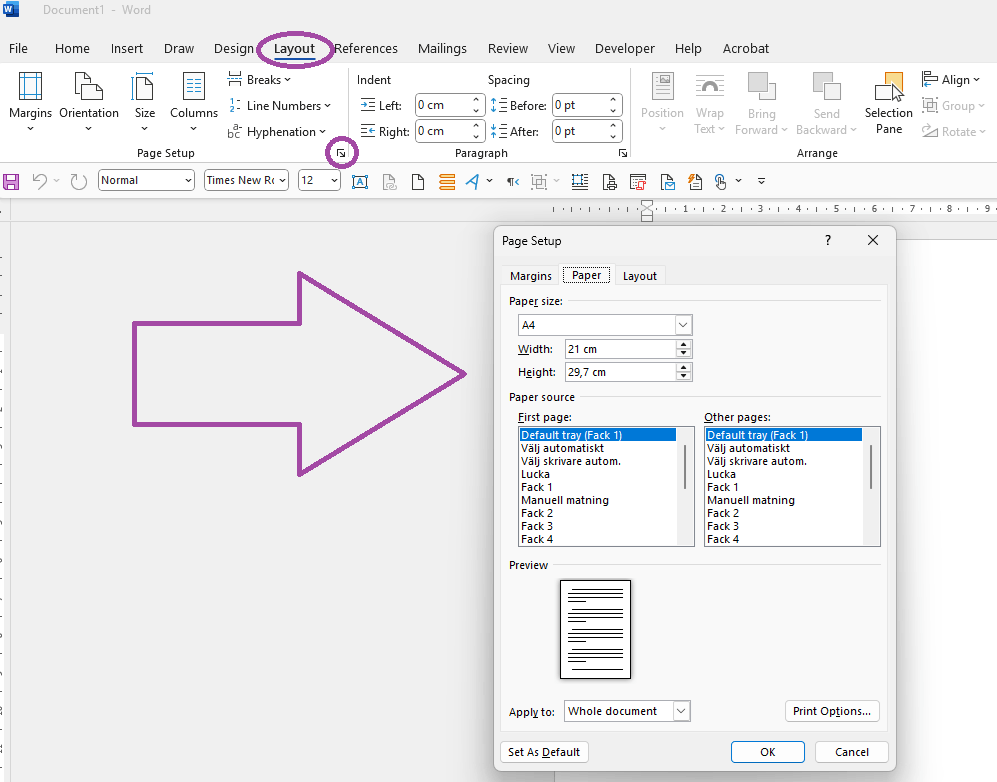Click the right-to-left paragraph mark icon

coord(512,182)
